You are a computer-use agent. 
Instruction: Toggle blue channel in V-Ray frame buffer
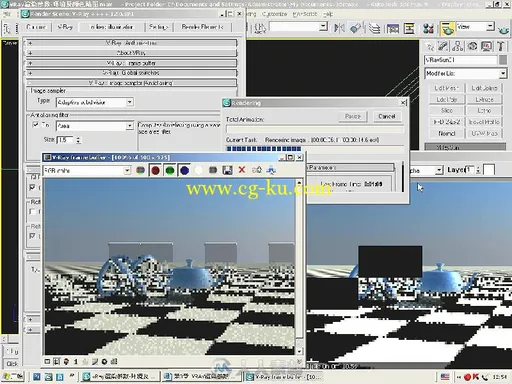pyautogui.click(x=184, y=170)
